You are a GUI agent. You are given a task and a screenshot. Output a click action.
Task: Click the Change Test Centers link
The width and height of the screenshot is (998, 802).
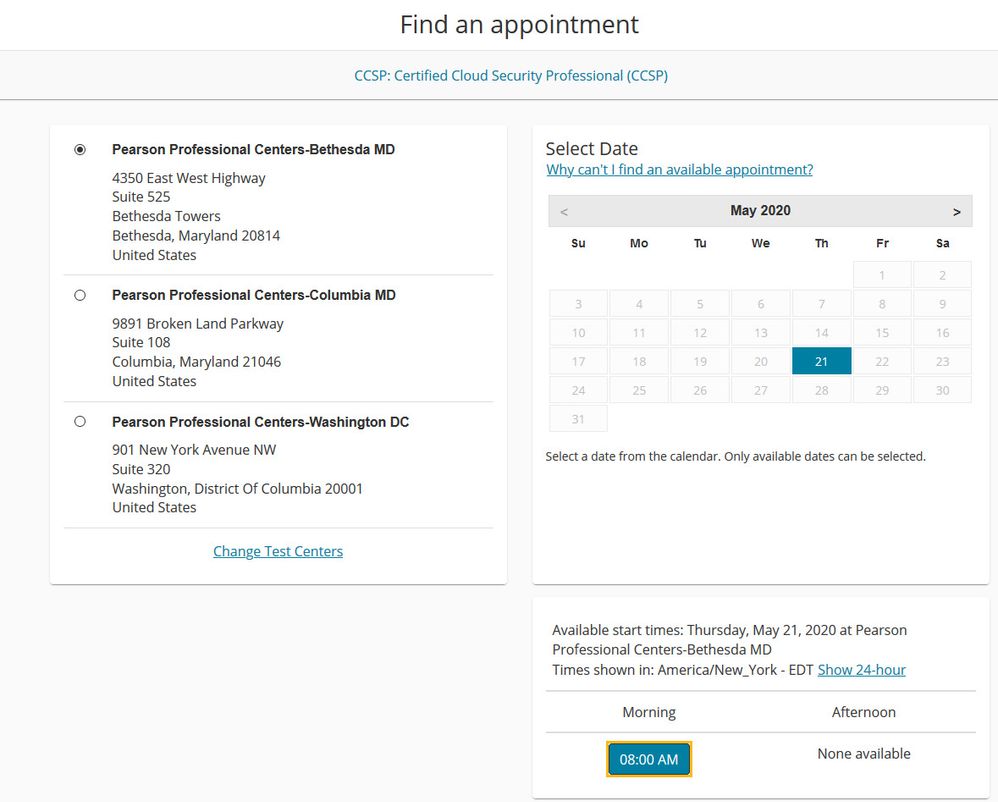tap(278, 551)
